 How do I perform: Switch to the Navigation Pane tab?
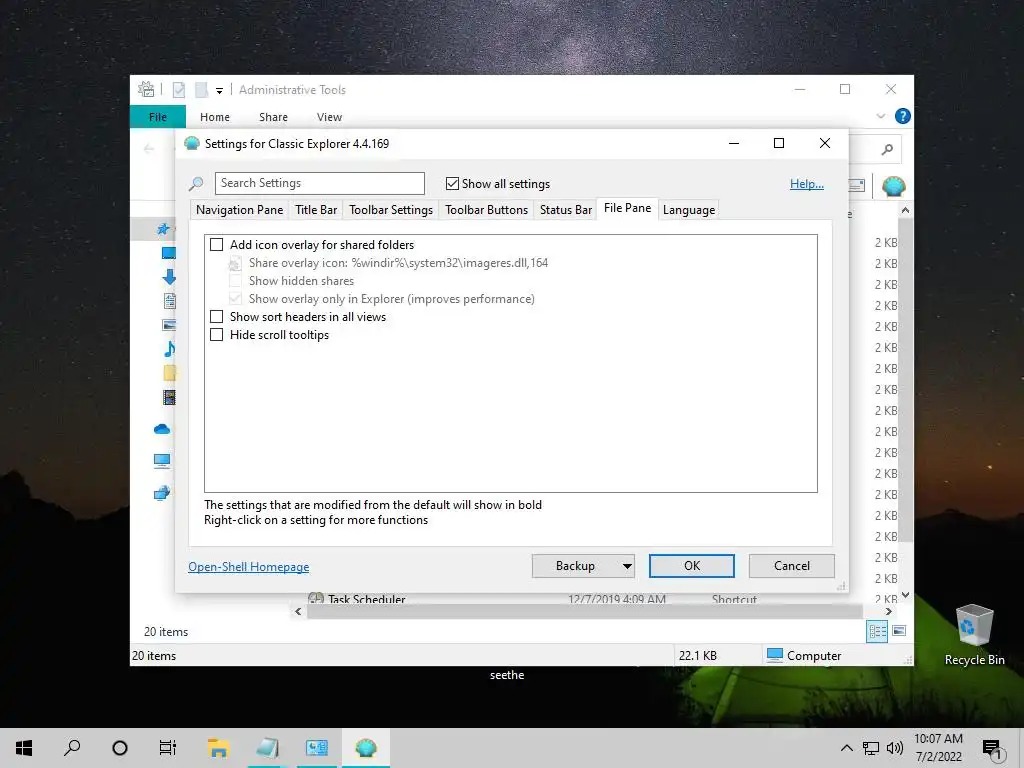(x=239, y=210)
